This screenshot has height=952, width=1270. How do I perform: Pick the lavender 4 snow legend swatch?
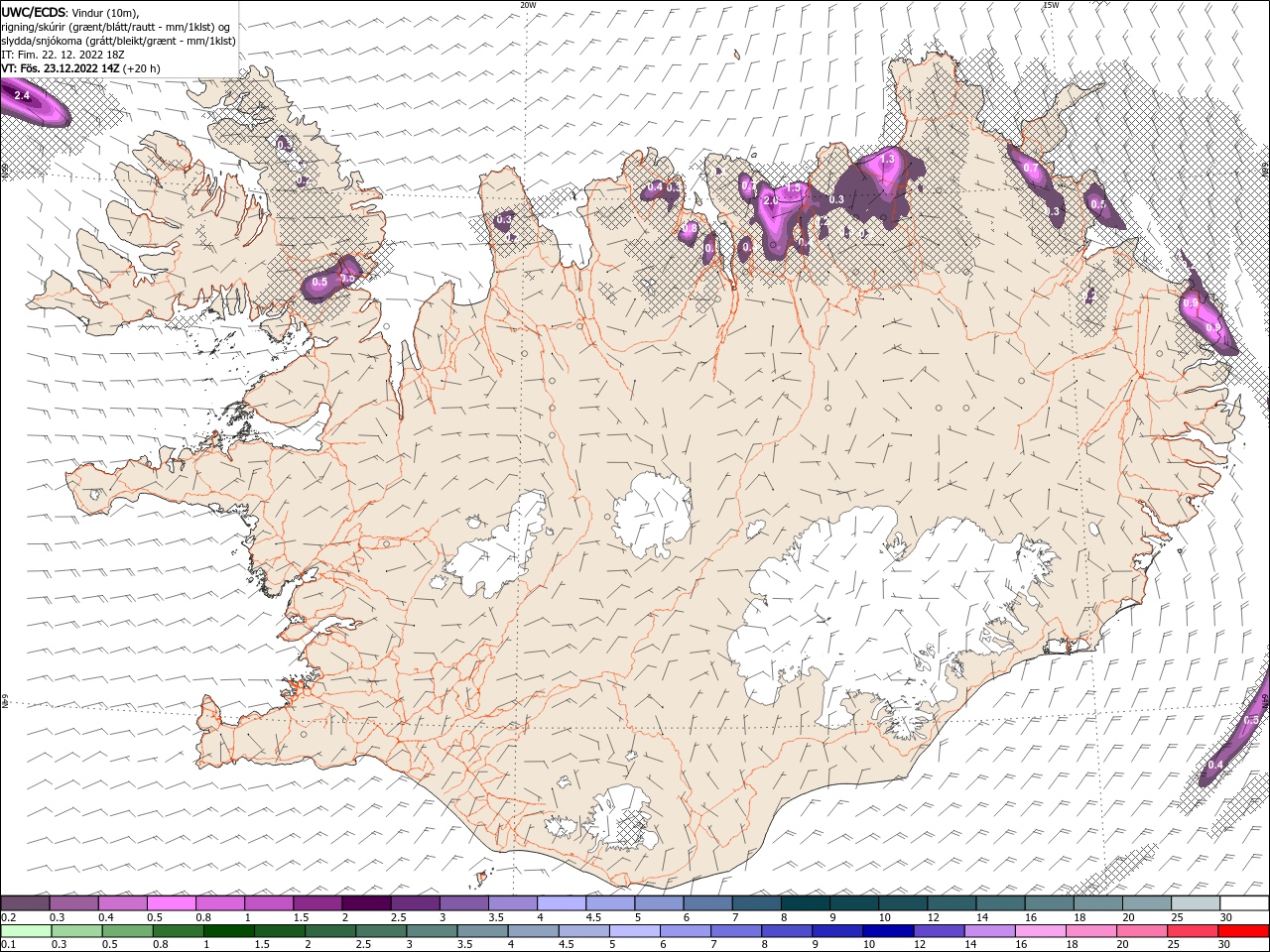click(x=562, y=902)
